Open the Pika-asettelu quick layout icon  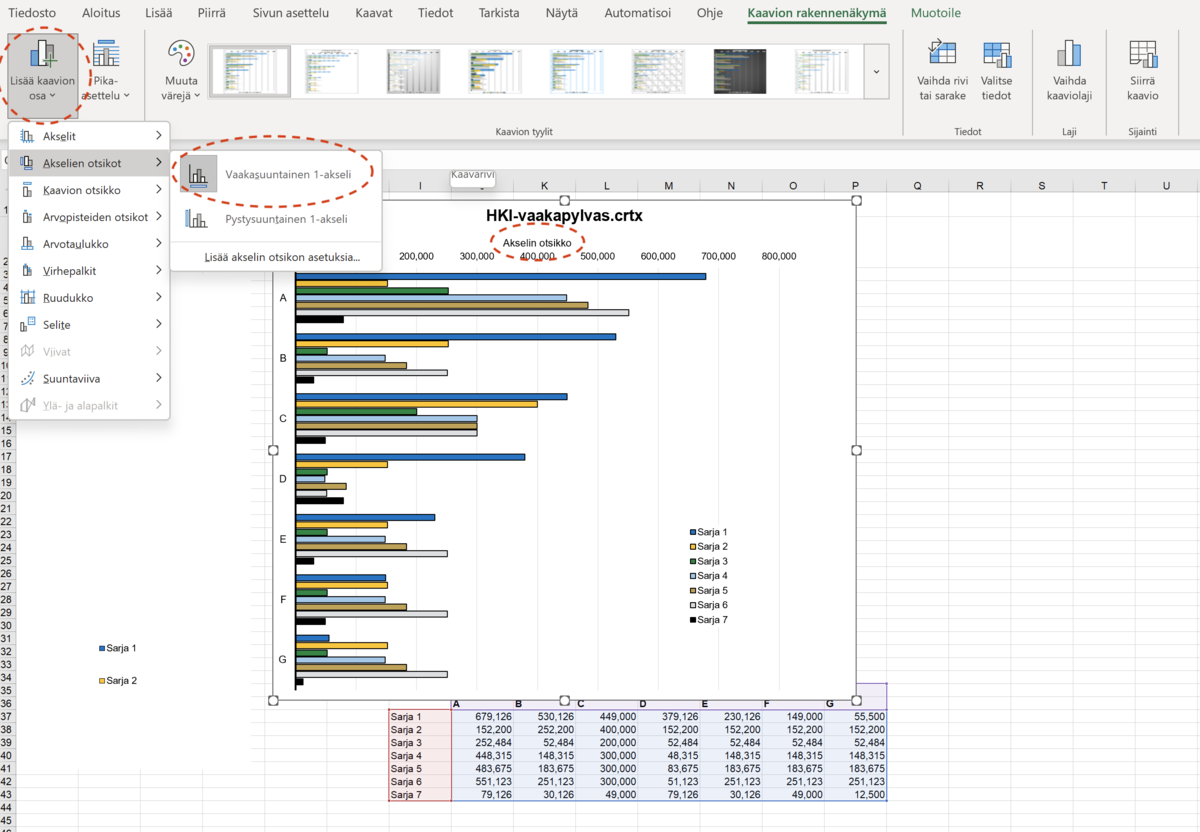click(x=105, y=56)
